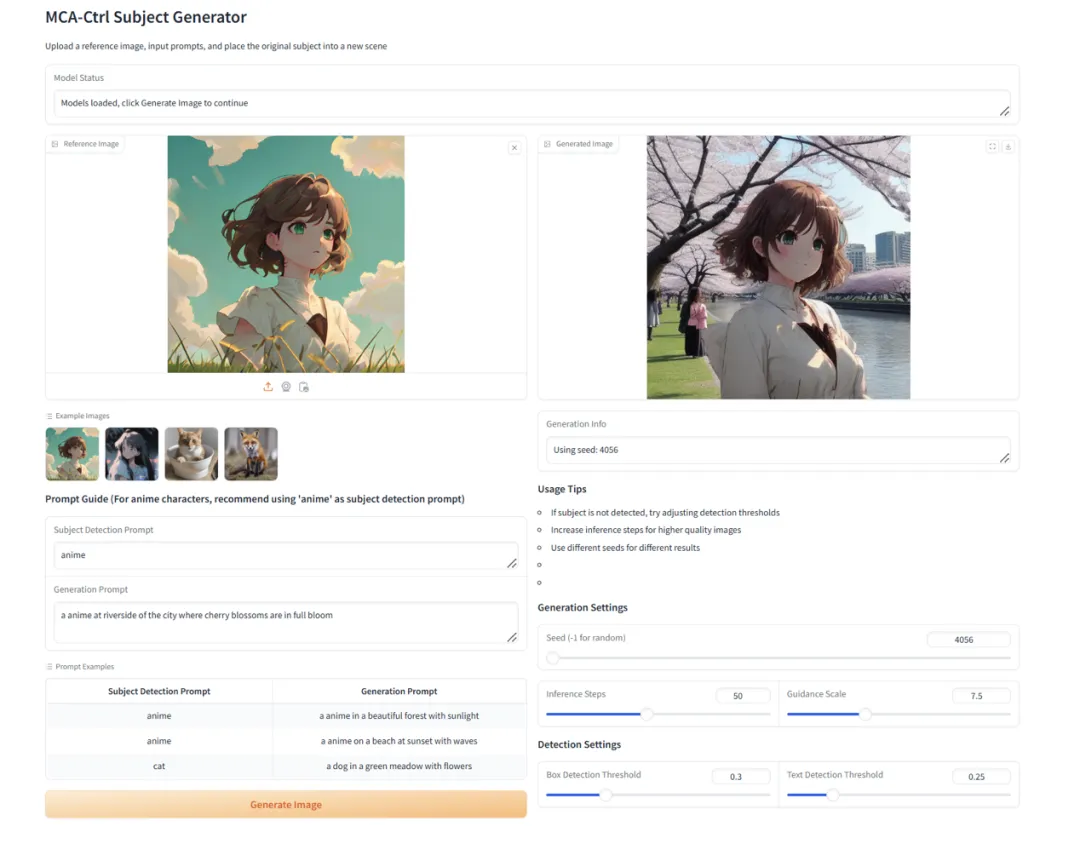Click the Generated Image label icon
This screenshot has width=1080, height=844.
click(548, 144)
